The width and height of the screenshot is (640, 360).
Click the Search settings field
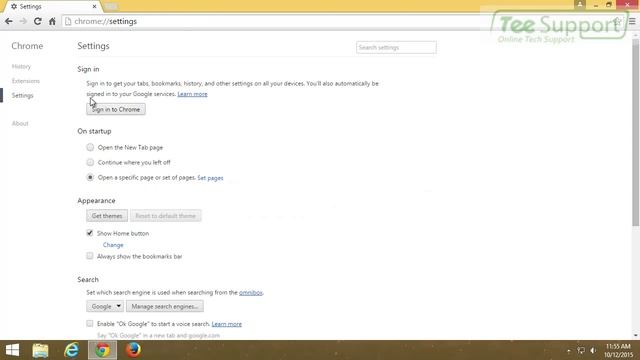(x=396, y=47)
